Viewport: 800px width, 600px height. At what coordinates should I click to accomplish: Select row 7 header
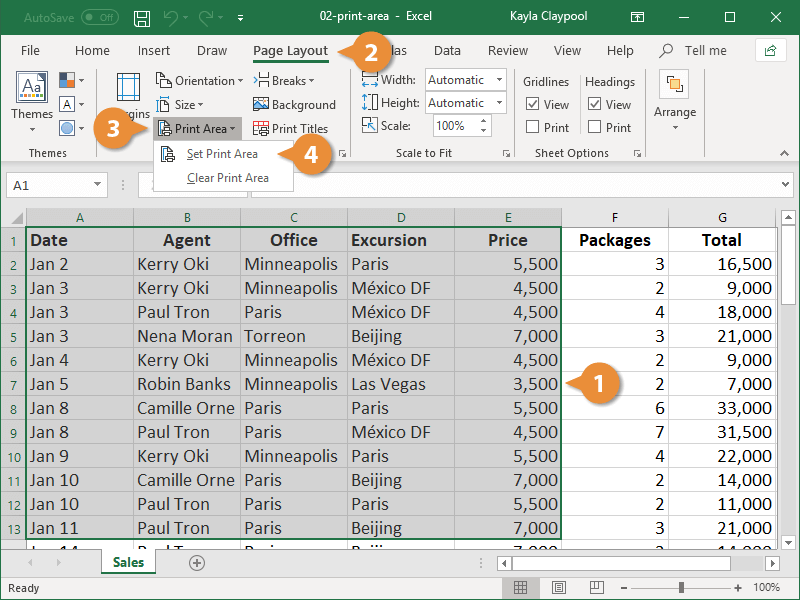[x=13, y=385]
